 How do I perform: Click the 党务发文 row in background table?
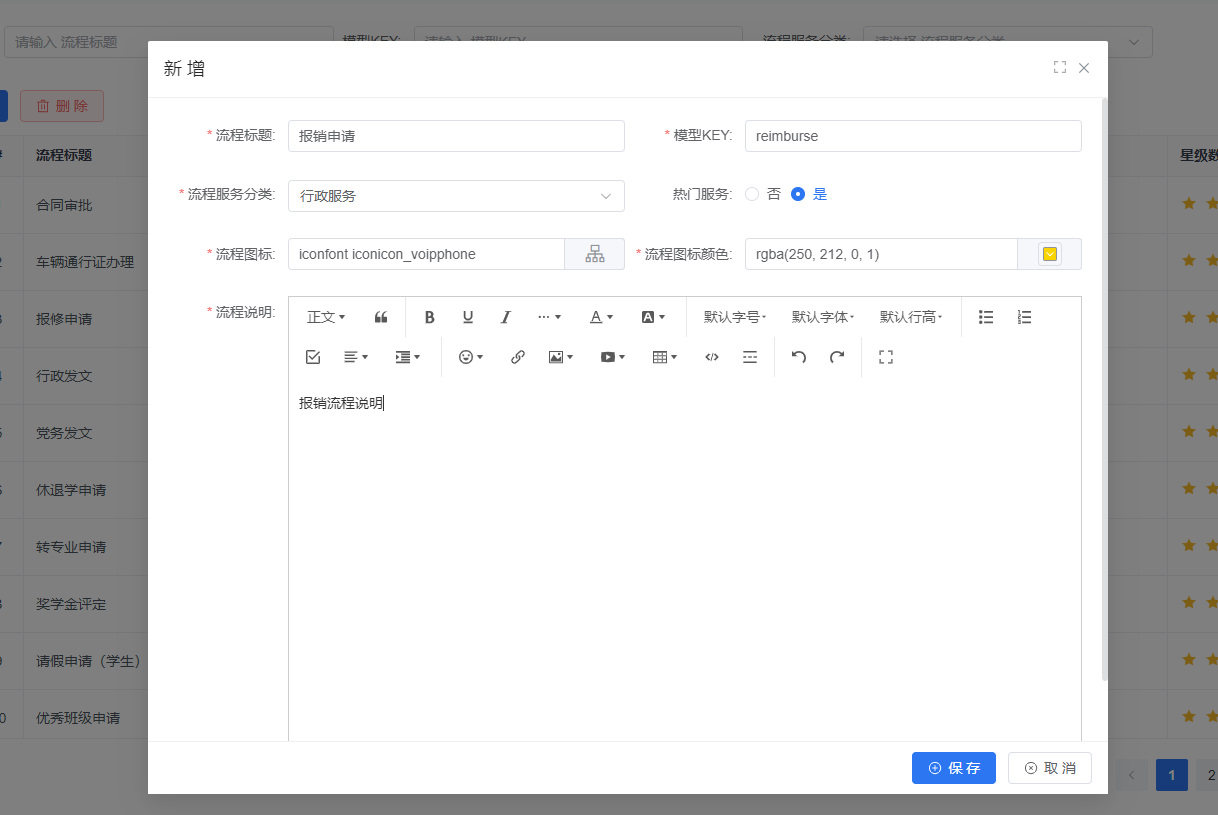(64, 433)
